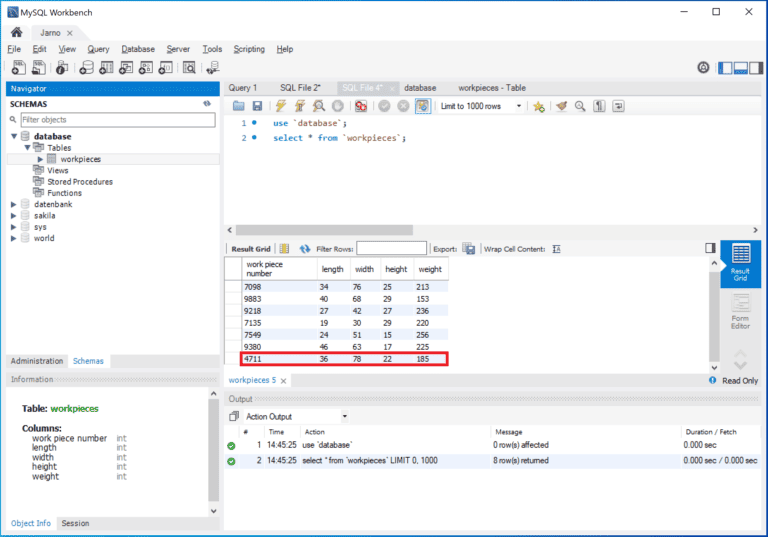Create new table icon in main toolbar
Image resolution: width=768 pixels, height=537 pixels.
coord(106,67)
